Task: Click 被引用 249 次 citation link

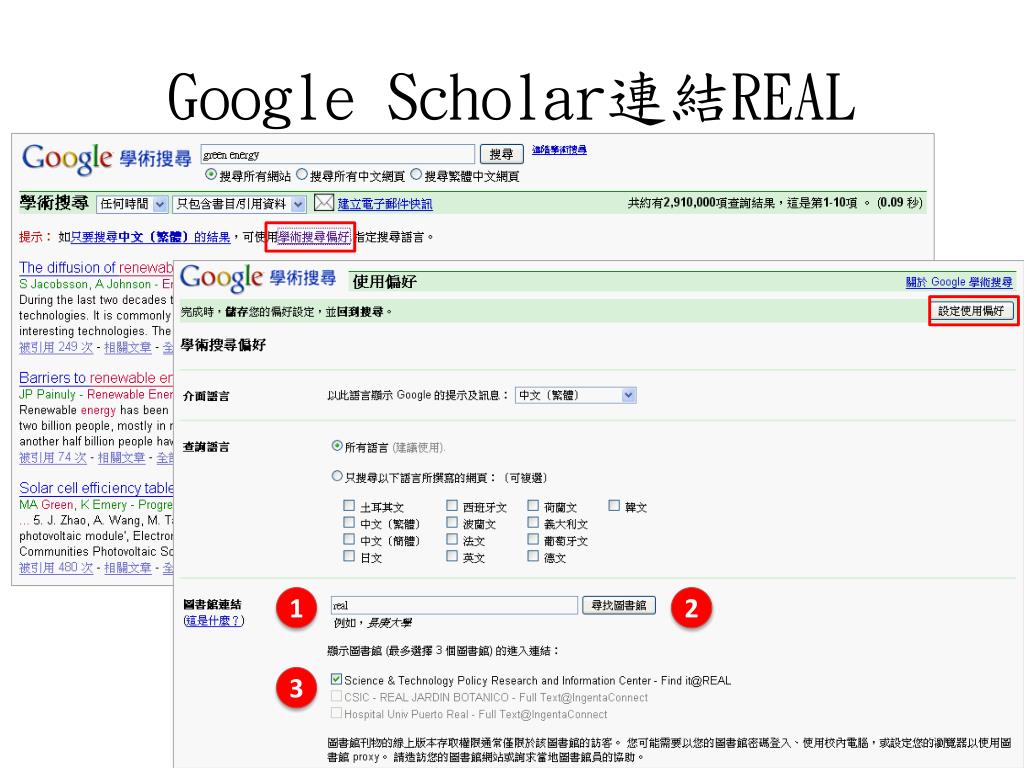Action: coord(56,347)
